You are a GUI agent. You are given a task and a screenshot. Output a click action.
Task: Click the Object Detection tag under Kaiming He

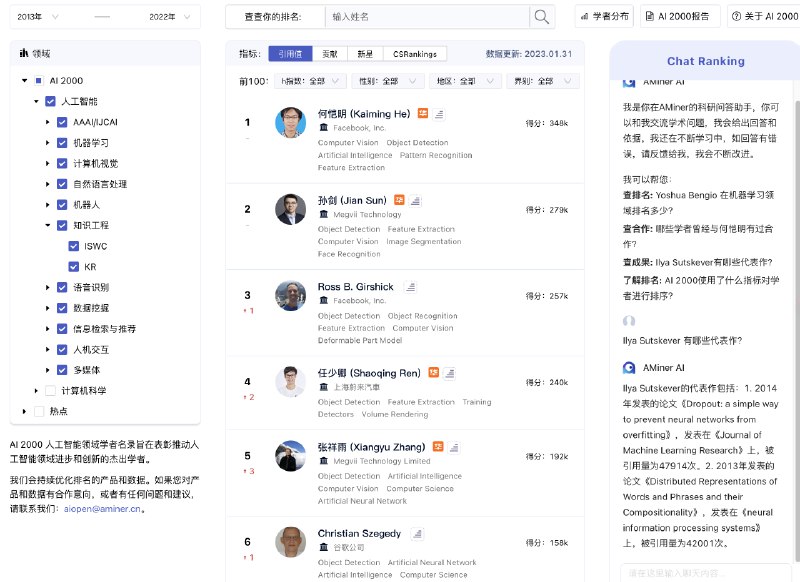(x=417, y=142)
